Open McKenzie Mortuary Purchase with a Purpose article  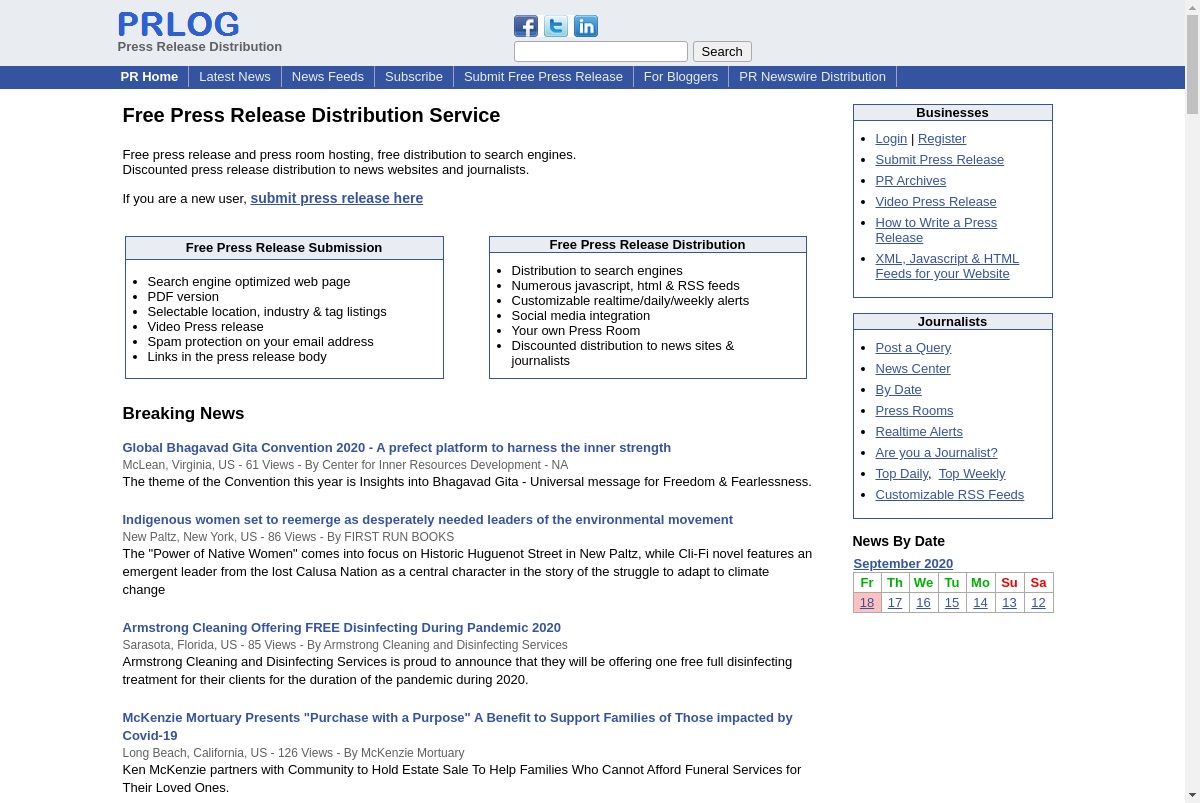[457, 727]
